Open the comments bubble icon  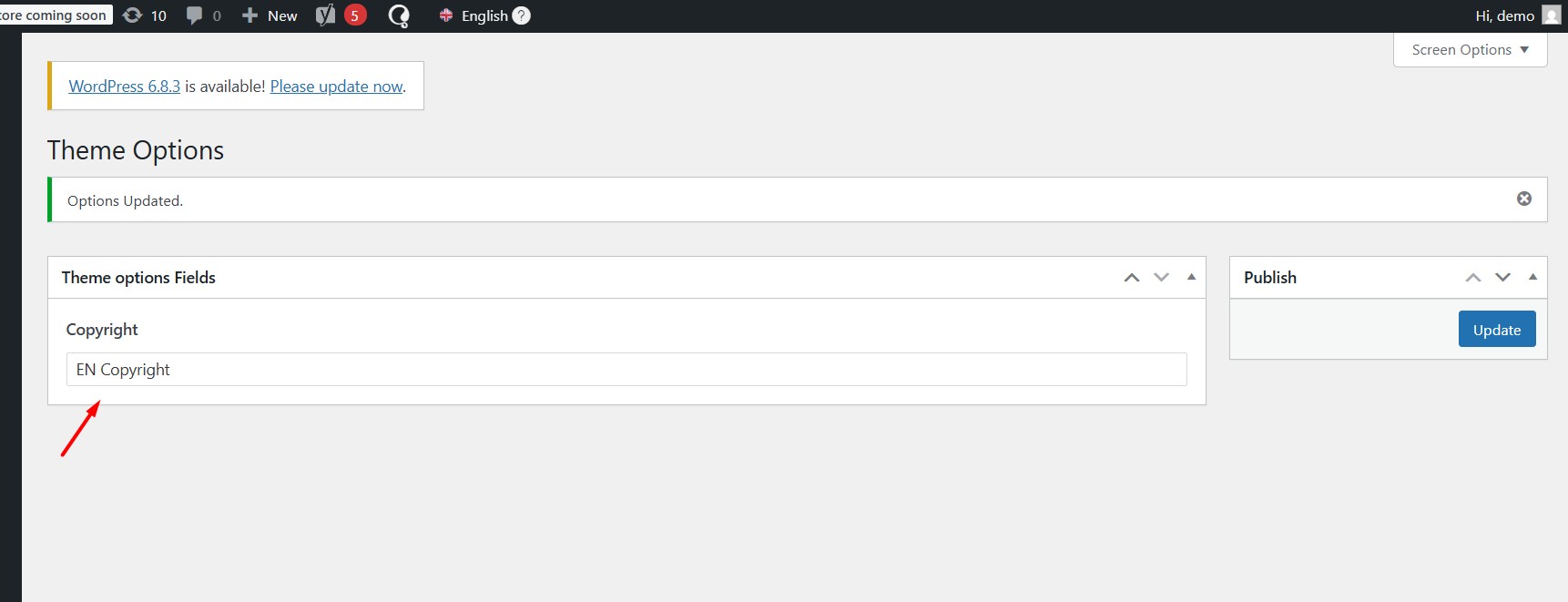coord(194,15)
